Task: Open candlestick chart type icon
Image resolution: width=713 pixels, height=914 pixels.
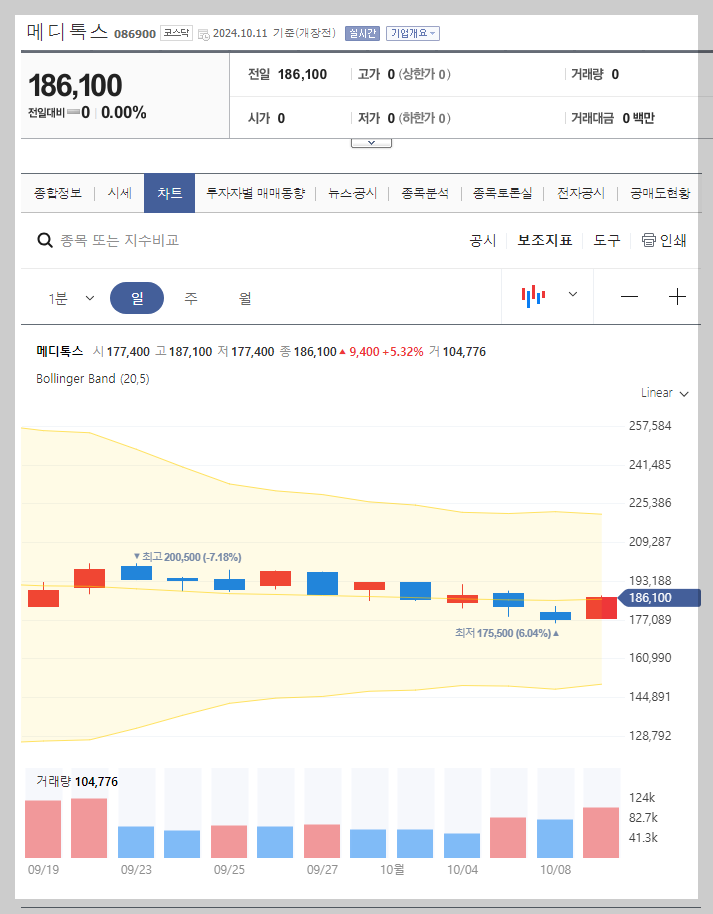Action: coord(533,296)
